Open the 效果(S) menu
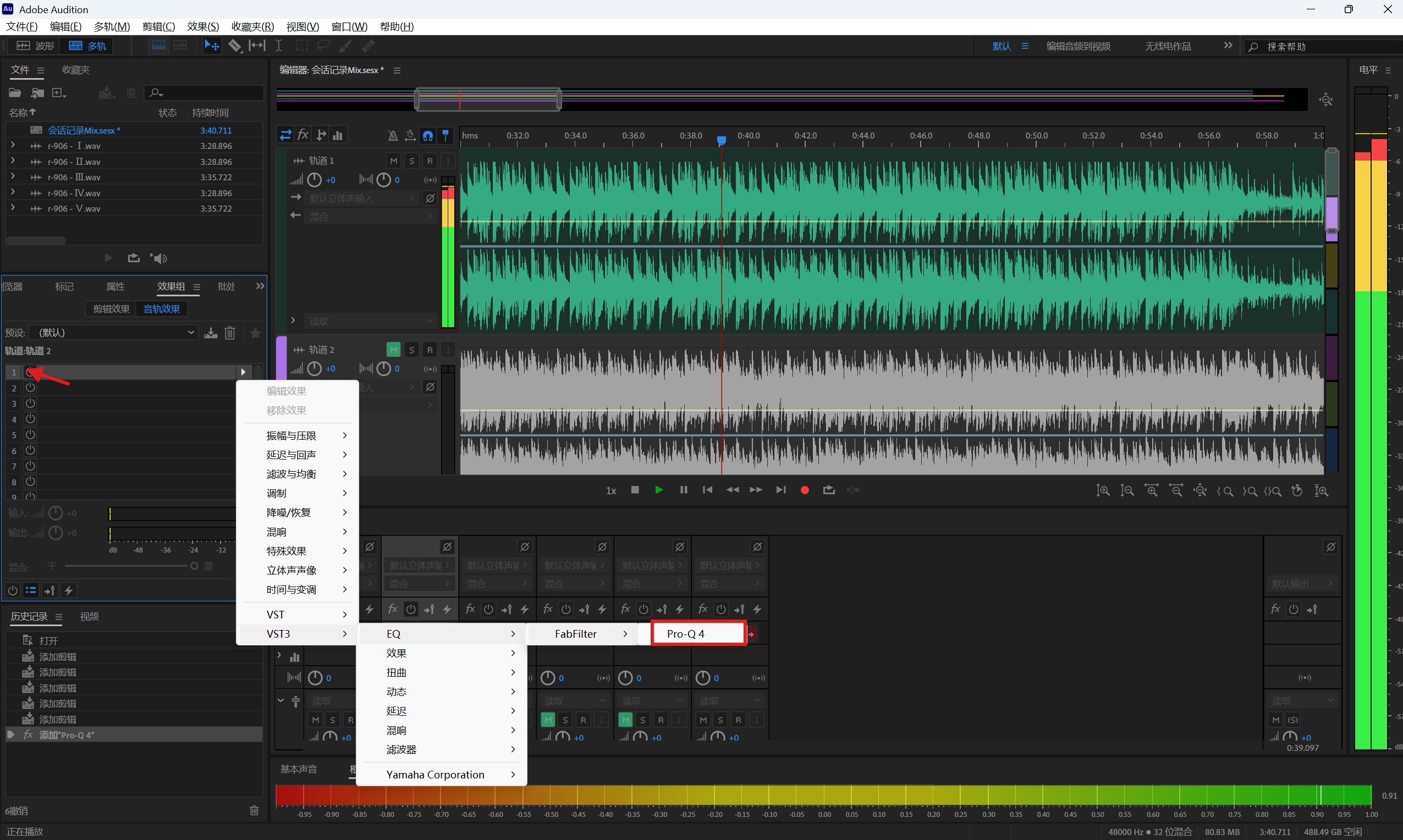Screen dimensions: 1403x840 point(203,26)
